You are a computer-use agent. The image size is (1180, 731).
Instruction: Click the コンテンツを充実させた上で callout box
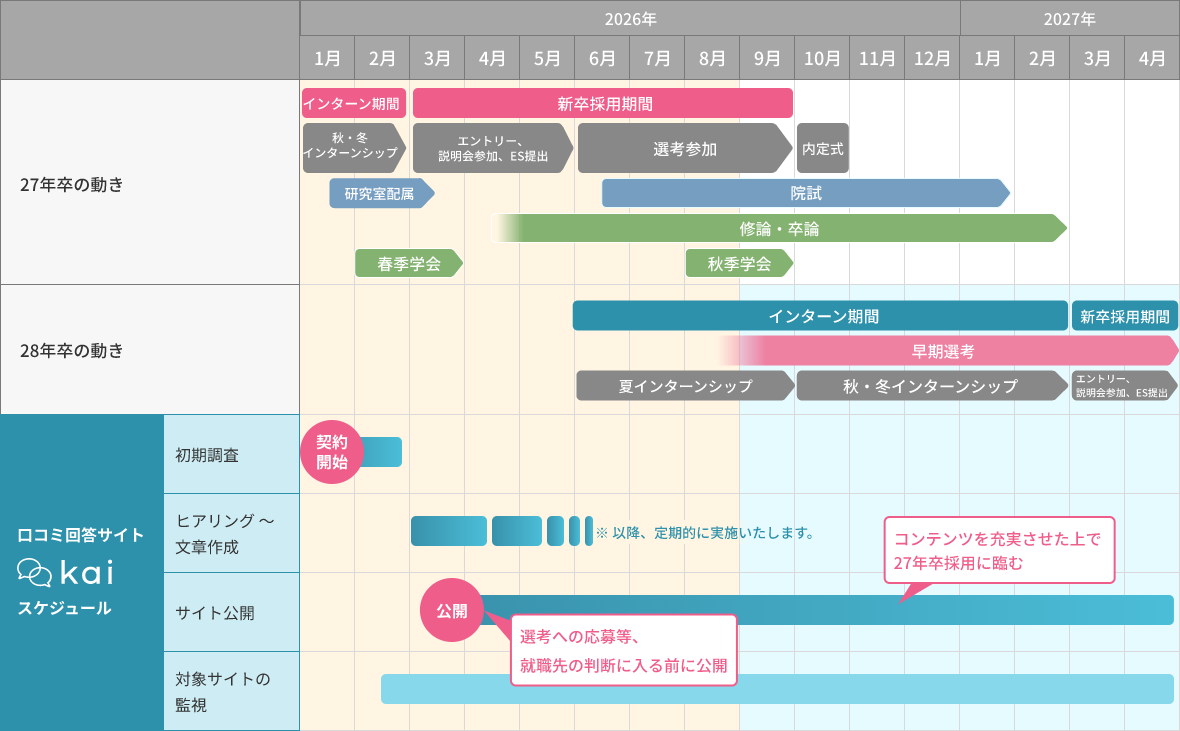coord(999,550)
